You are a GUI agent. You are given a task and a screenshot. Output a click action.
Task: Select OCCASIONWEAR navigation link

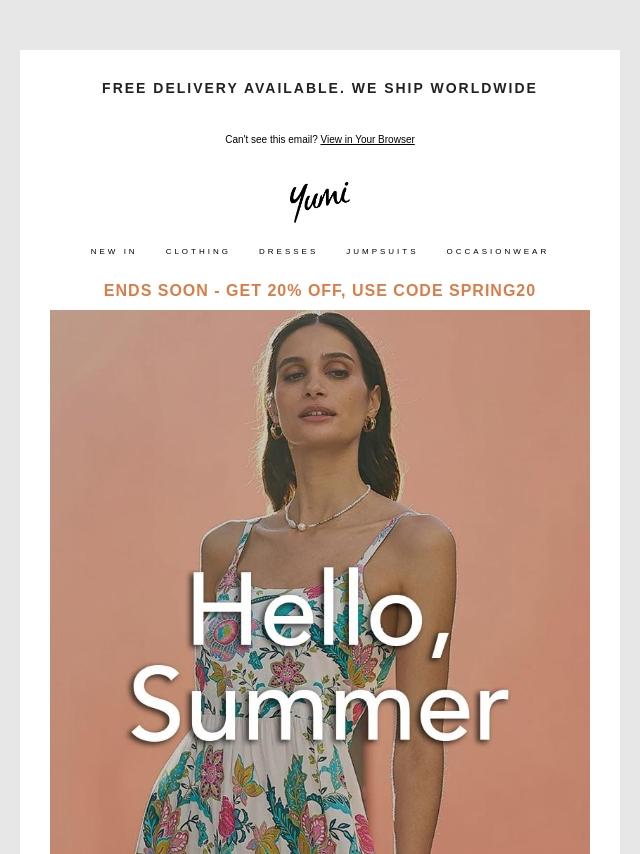click(497, 251)
